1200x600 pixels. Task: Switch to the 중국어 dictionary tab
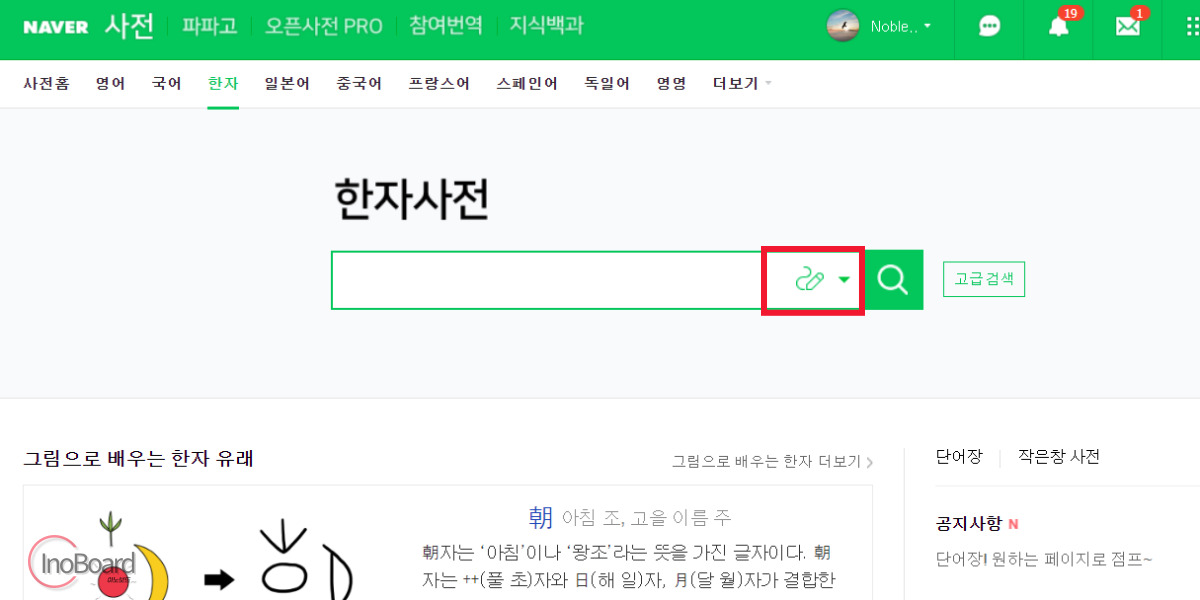359,84
